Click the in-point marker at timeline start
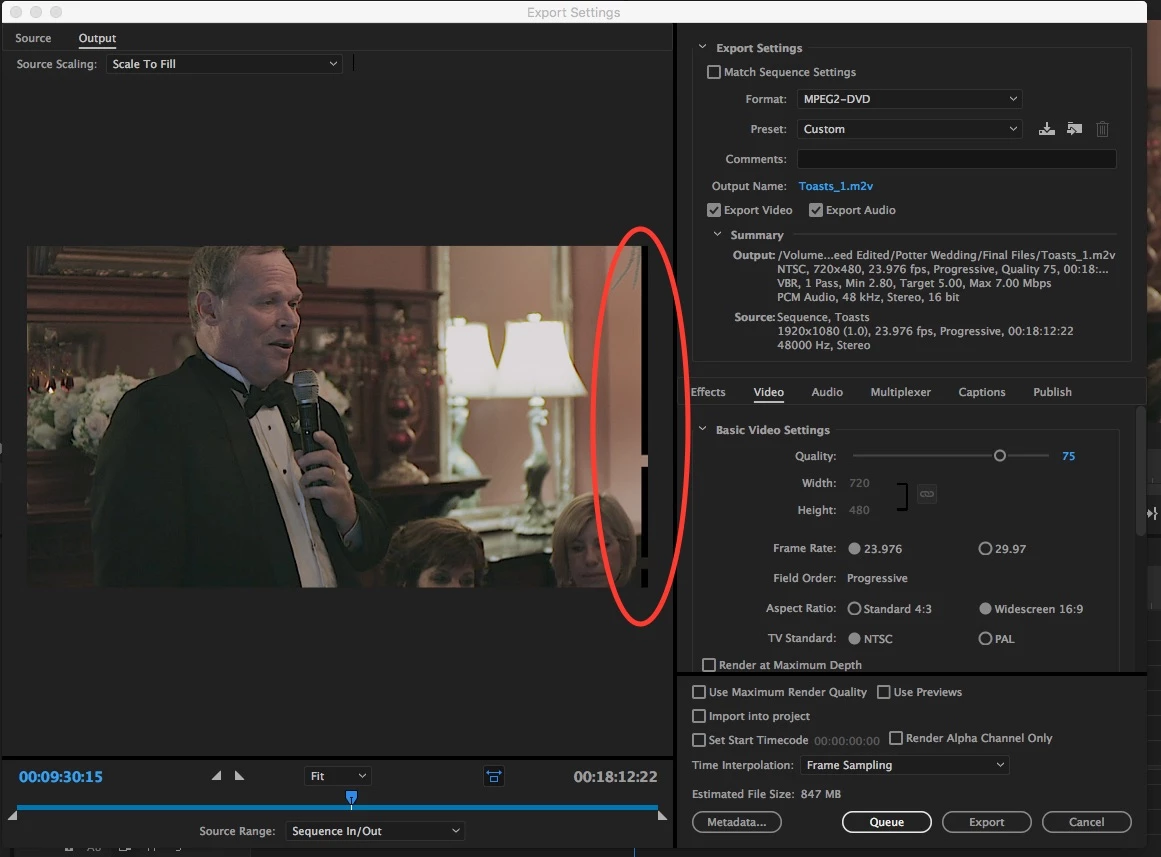This screenshot has width=1161, height=857. click(12, 815)
